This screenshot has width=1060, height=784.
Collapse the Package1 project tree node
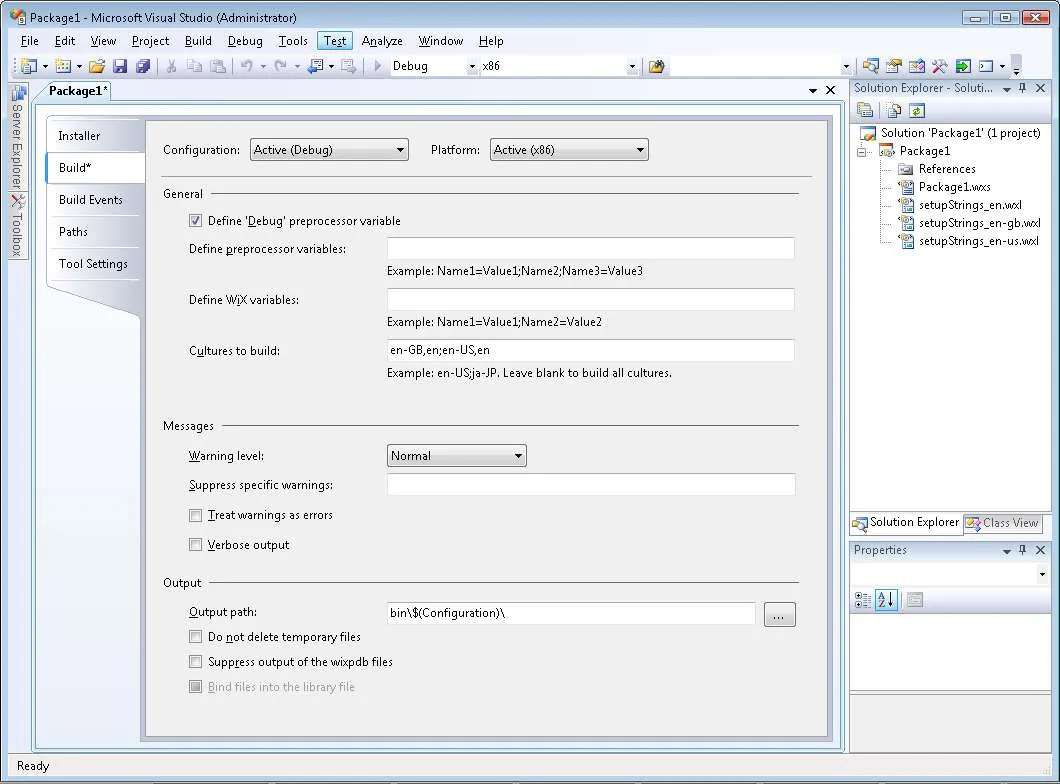[861, 151]
